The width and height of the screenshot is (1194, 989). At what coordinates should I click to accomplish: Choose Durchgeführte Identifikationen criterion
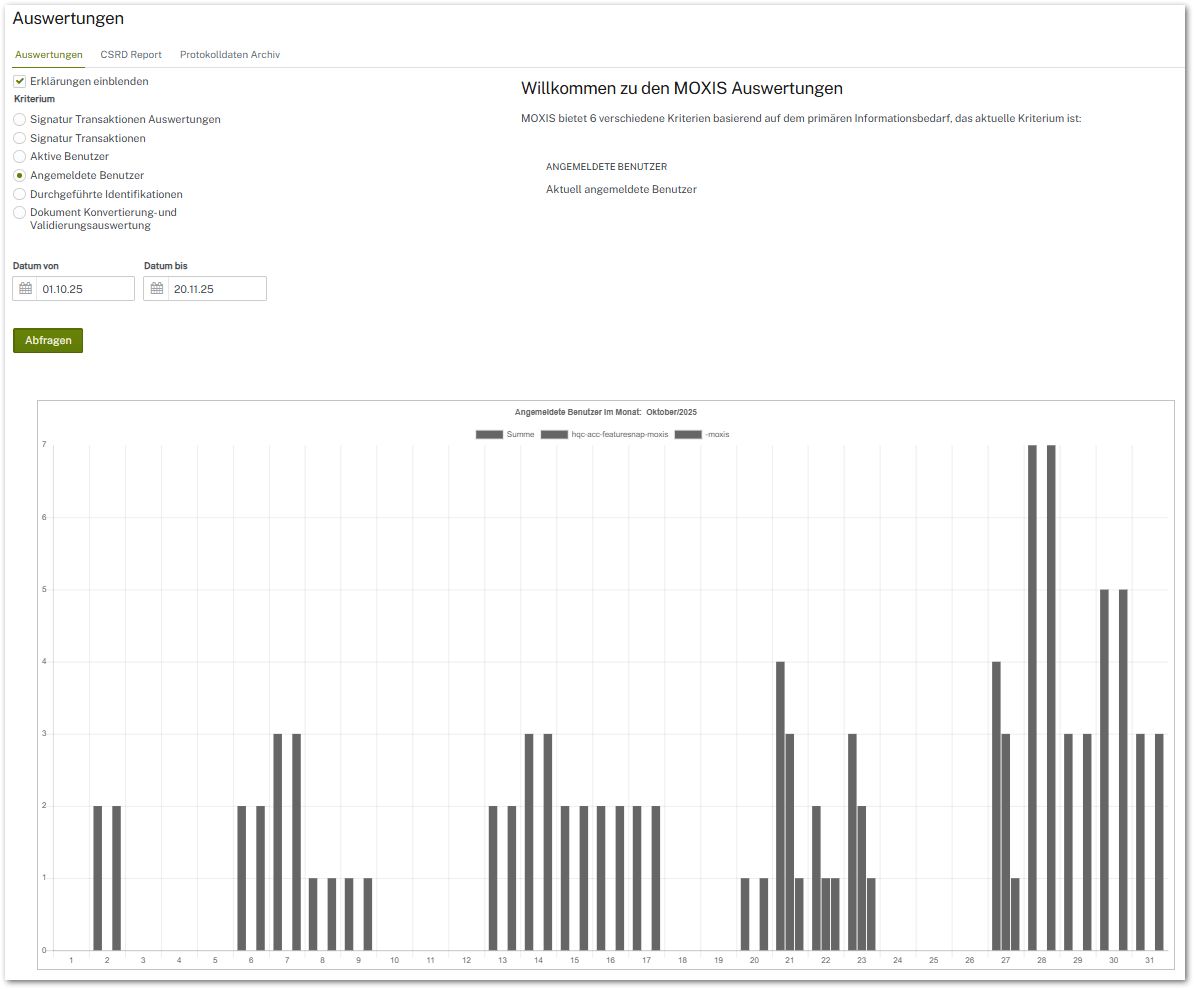click(x=20, y=194)
